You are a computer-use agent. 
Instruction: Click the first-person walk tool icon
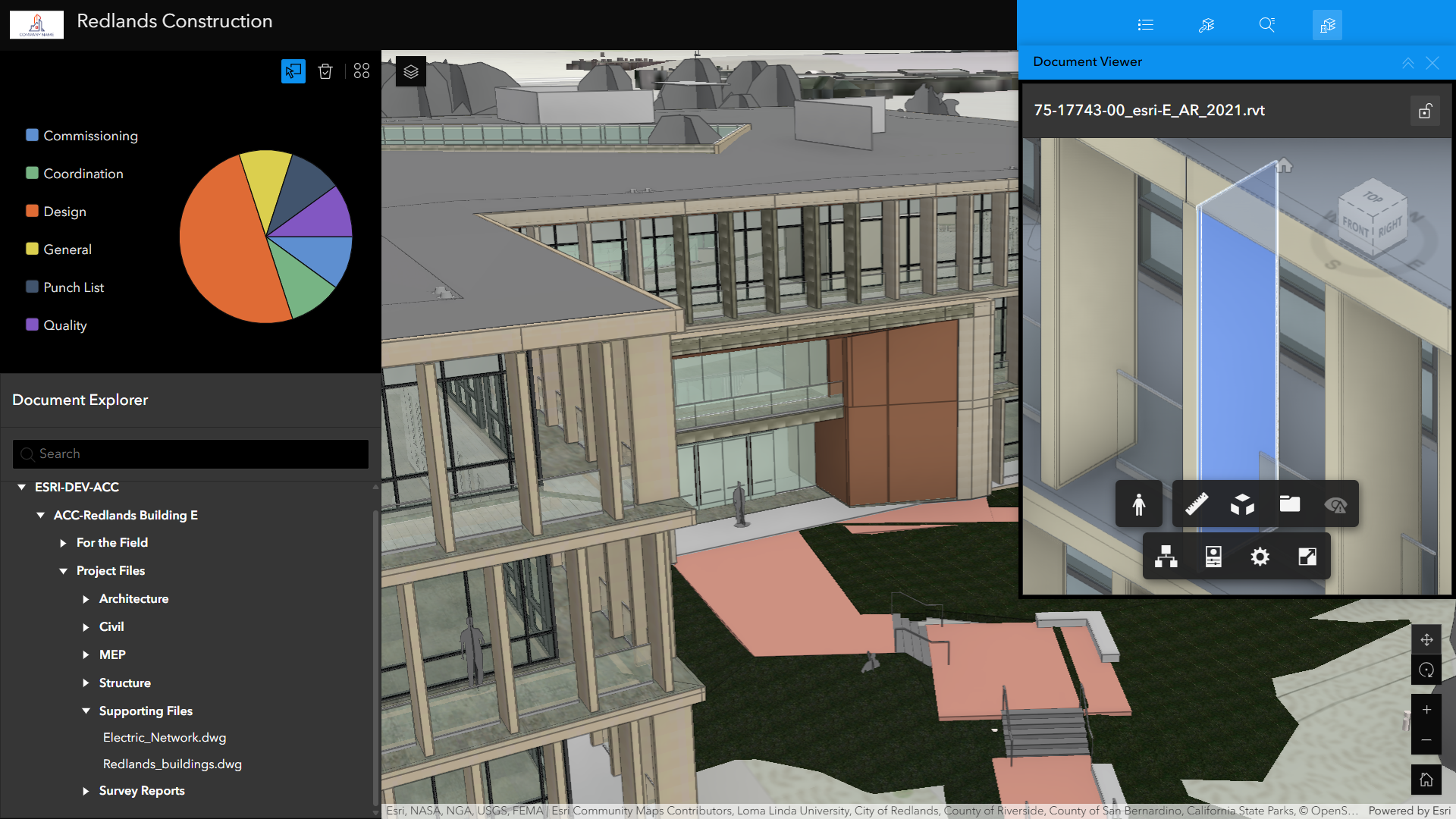pyautogui.click(x=1138, y=504)
